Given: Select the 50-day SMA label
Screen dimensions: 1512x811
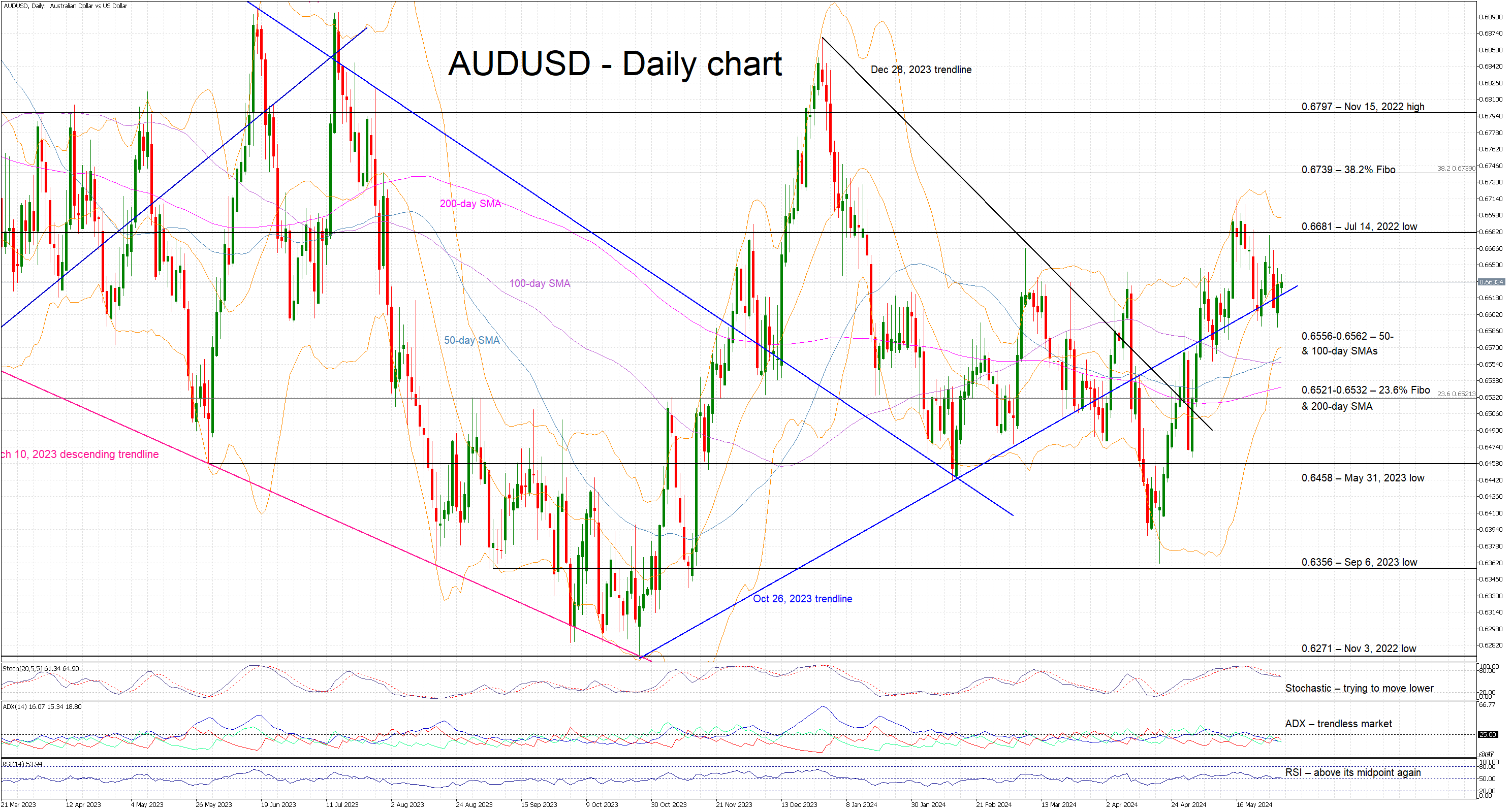Looking at the screenshot, I should [471, 340].
